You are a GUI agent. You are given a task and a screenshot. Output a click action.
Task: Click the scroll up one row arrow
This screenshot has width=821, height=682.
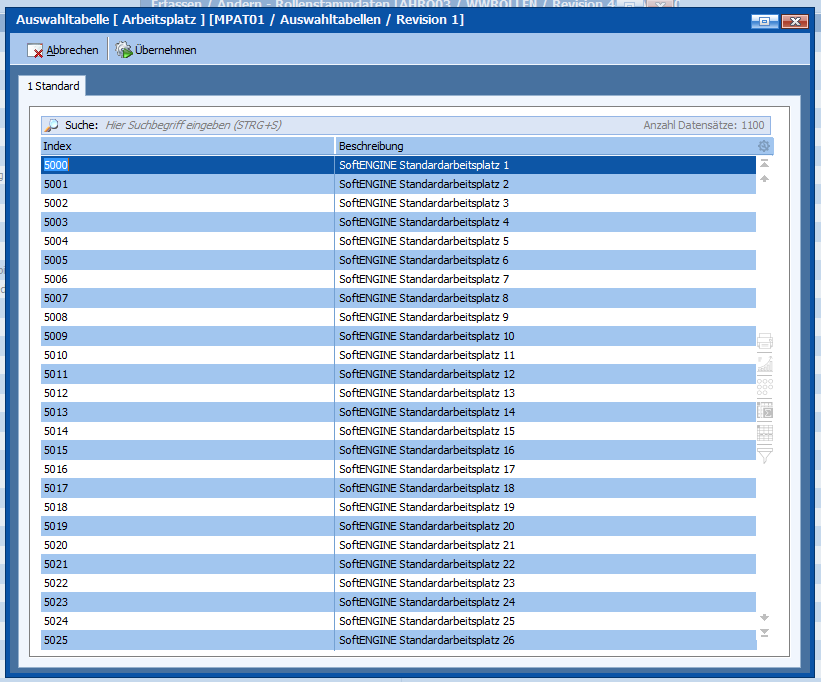[x=764, y=179]
